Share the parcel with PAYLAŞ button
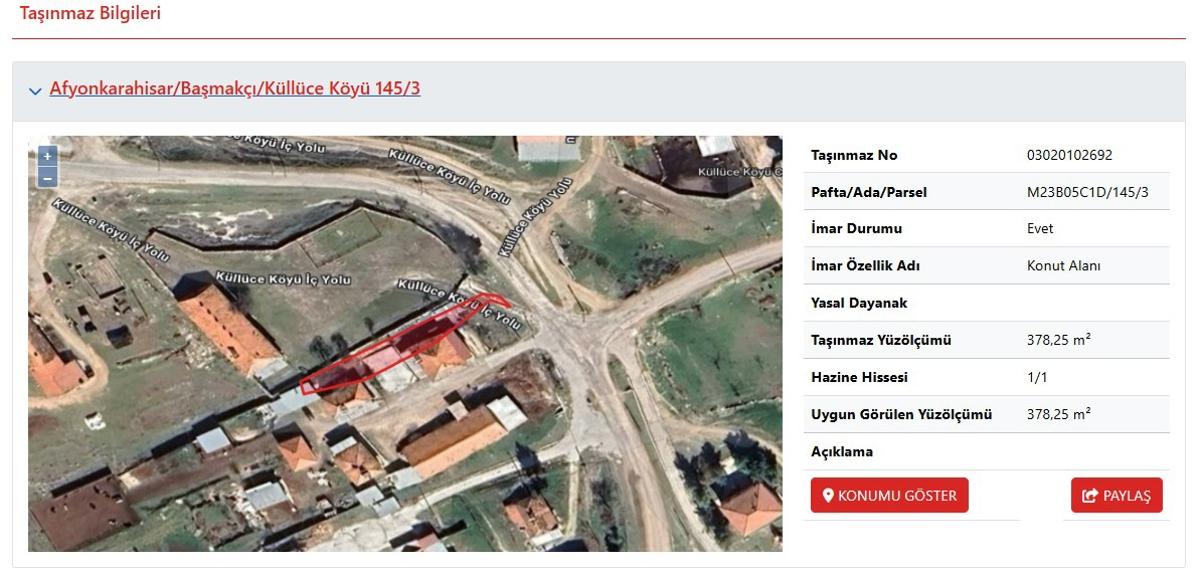Viewport: 1200px width, 572px height. [x=1116, y=495]
